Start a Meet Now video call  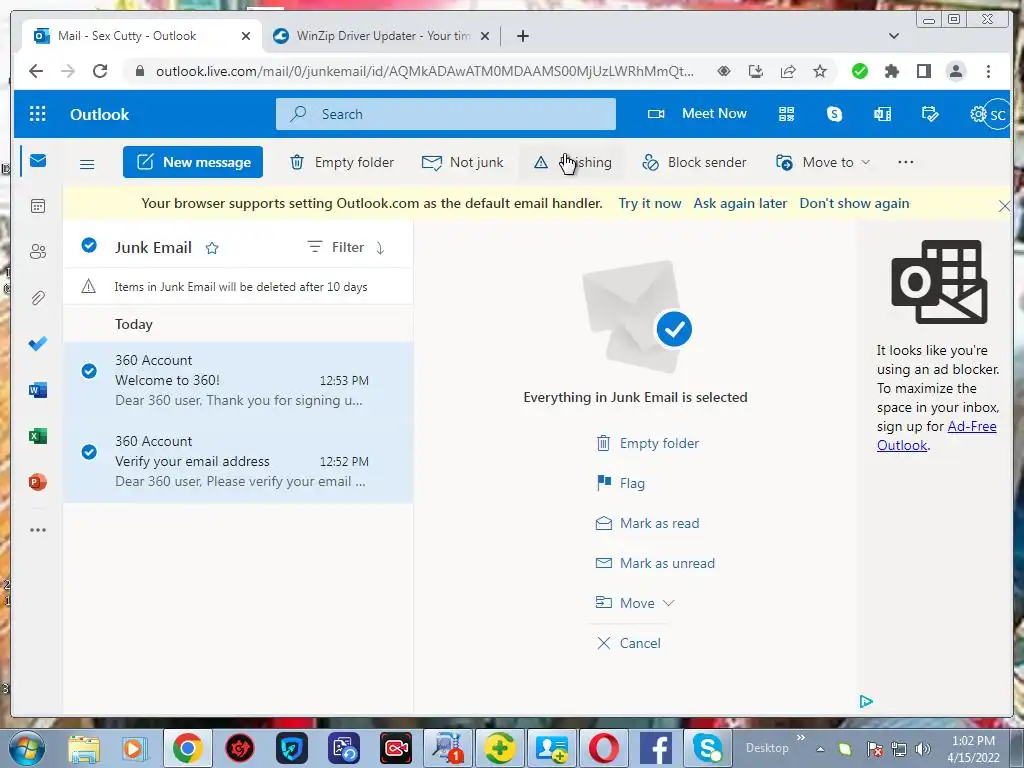coord(697,114)
